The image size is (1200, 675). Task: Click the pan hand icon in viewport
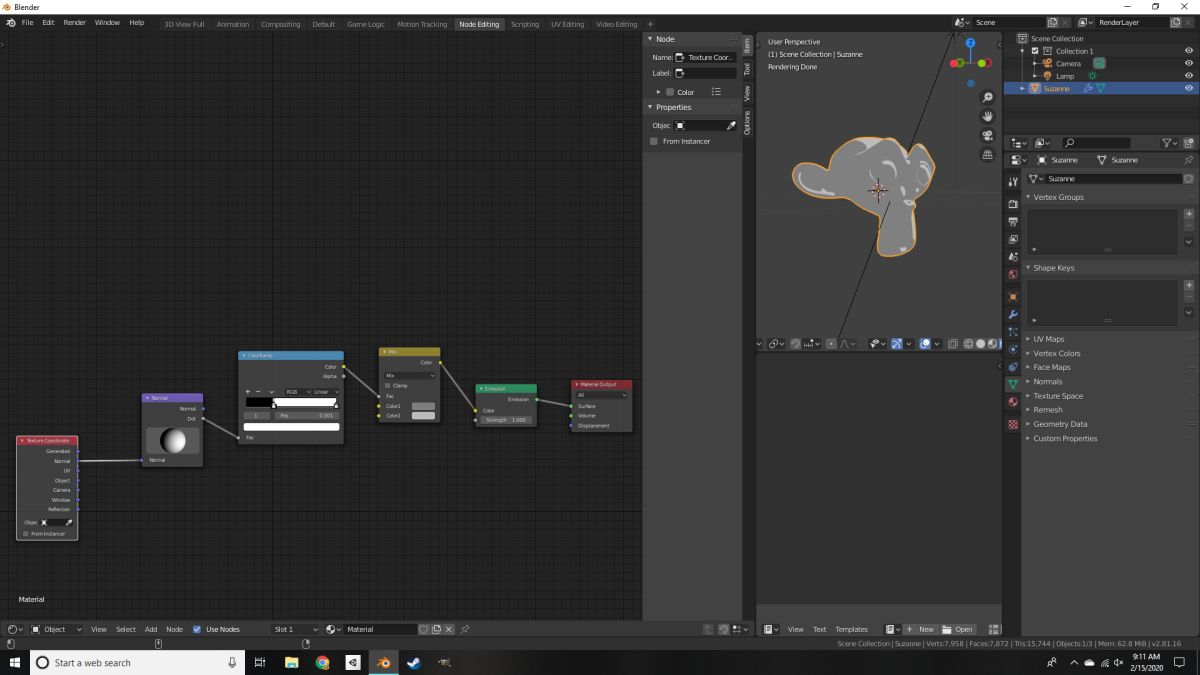click(x=988, y=116)
